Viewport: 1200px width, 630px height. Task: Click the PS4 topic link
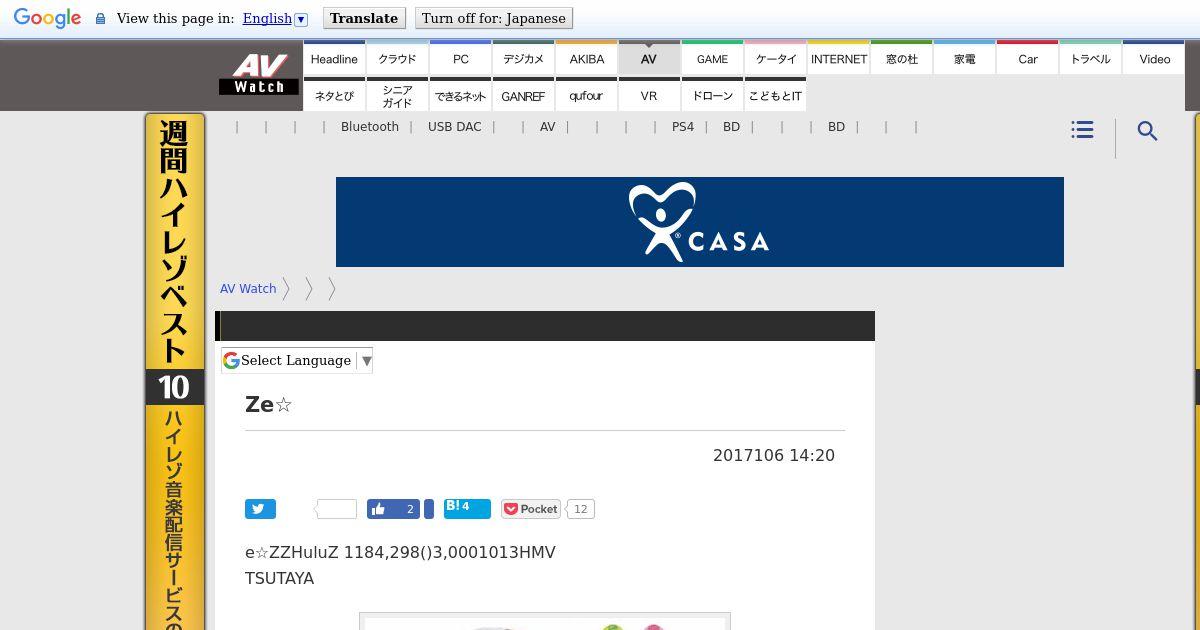point(683,127)
